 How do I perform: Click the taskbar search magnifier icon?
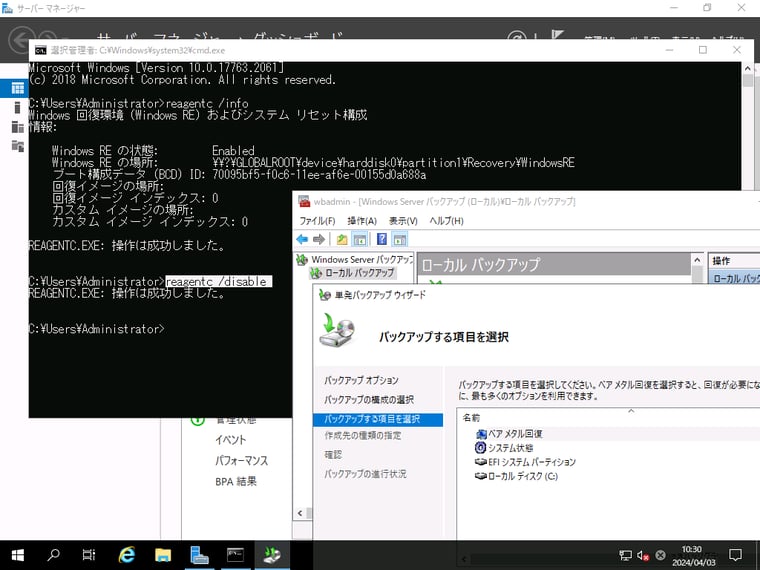coord(53,555)
